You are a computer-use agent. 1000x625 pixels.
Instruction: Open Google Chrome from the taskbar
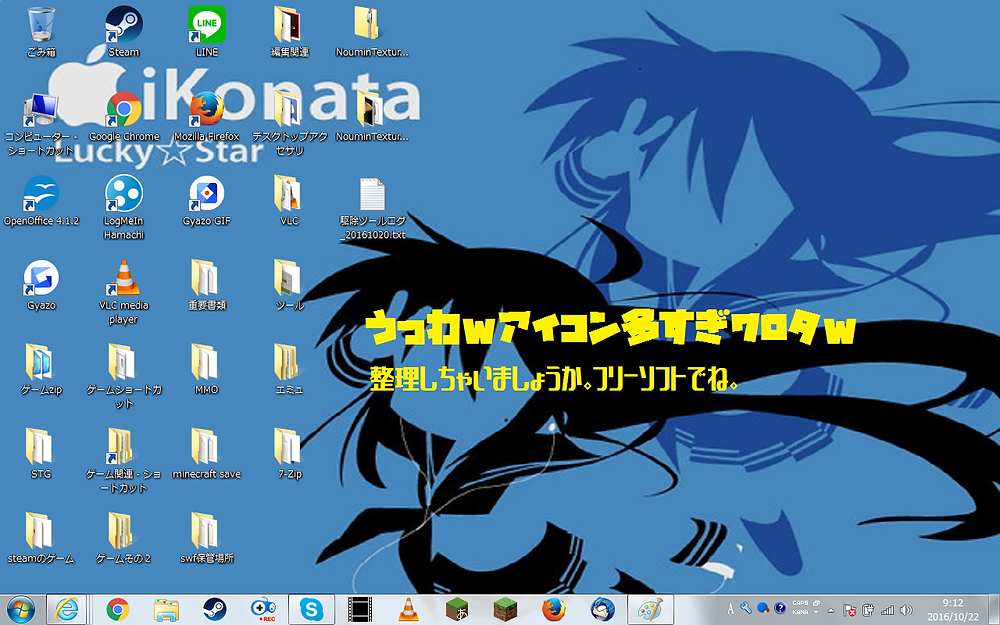(118, 610)
